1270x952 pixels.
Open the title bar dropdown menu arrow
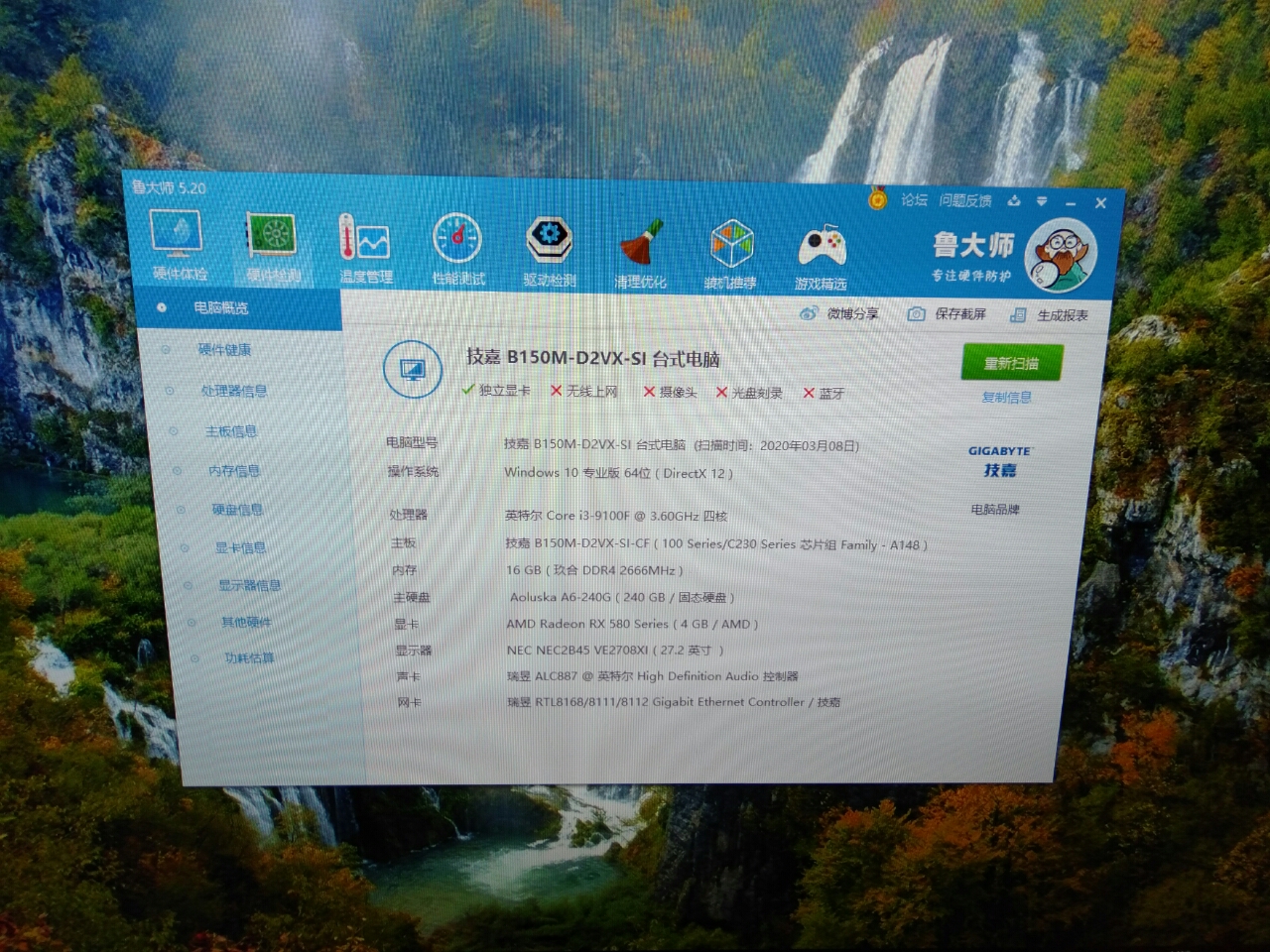click(x=1042, y=201)
